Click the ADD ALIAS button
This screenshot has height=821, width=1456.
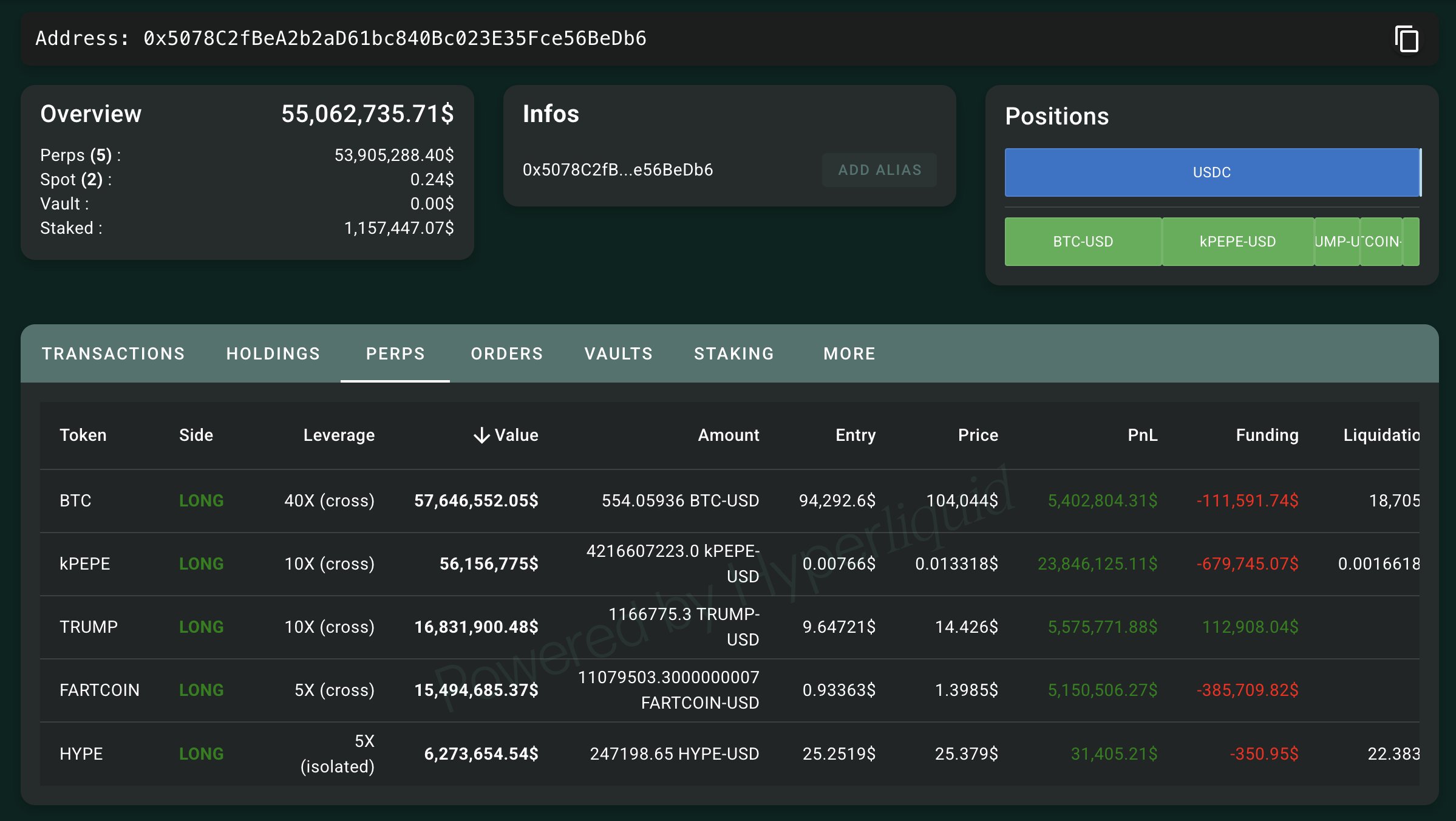point(879,170)
